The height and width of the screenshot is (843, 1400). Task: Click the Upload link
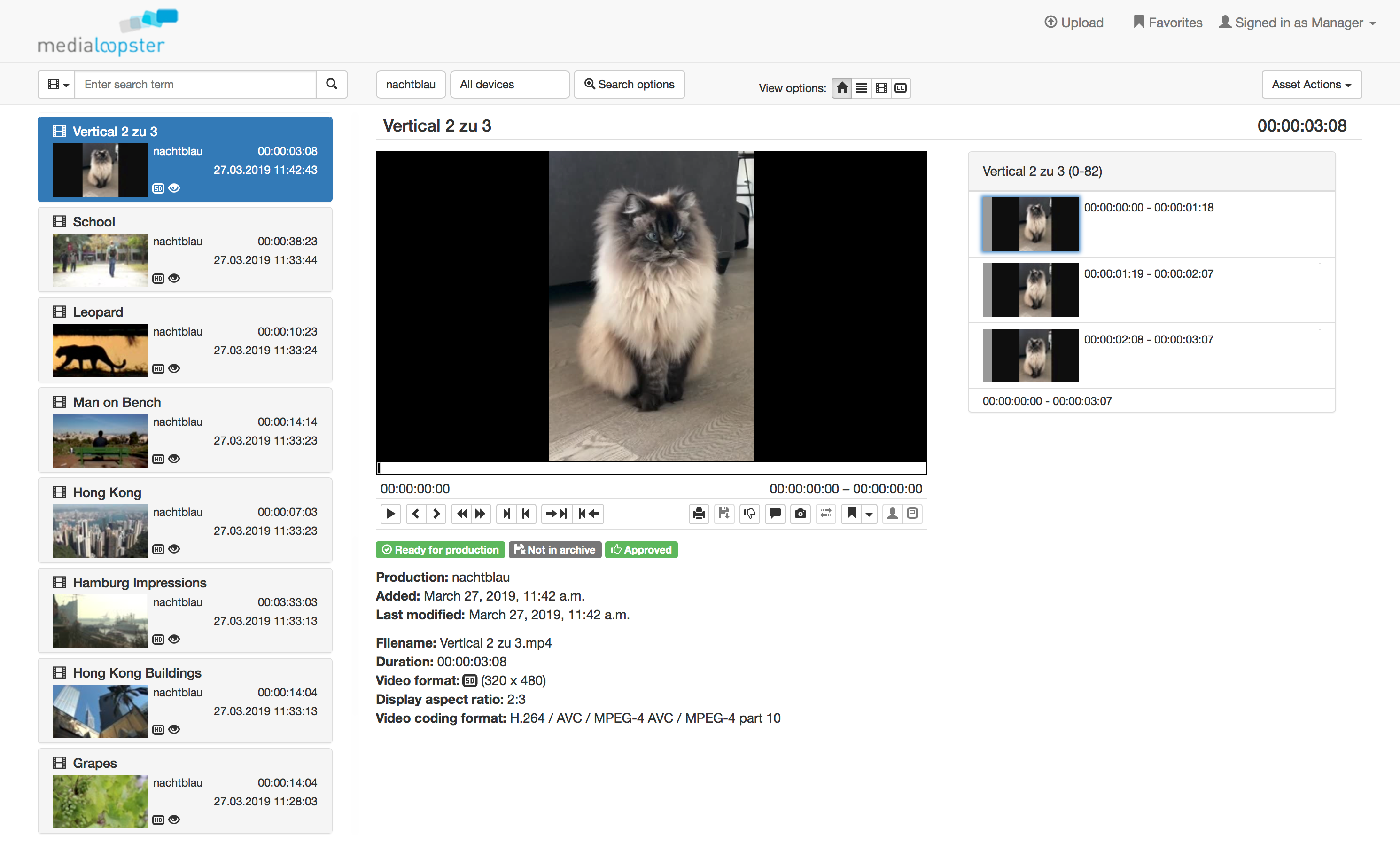coord(1074,23)
